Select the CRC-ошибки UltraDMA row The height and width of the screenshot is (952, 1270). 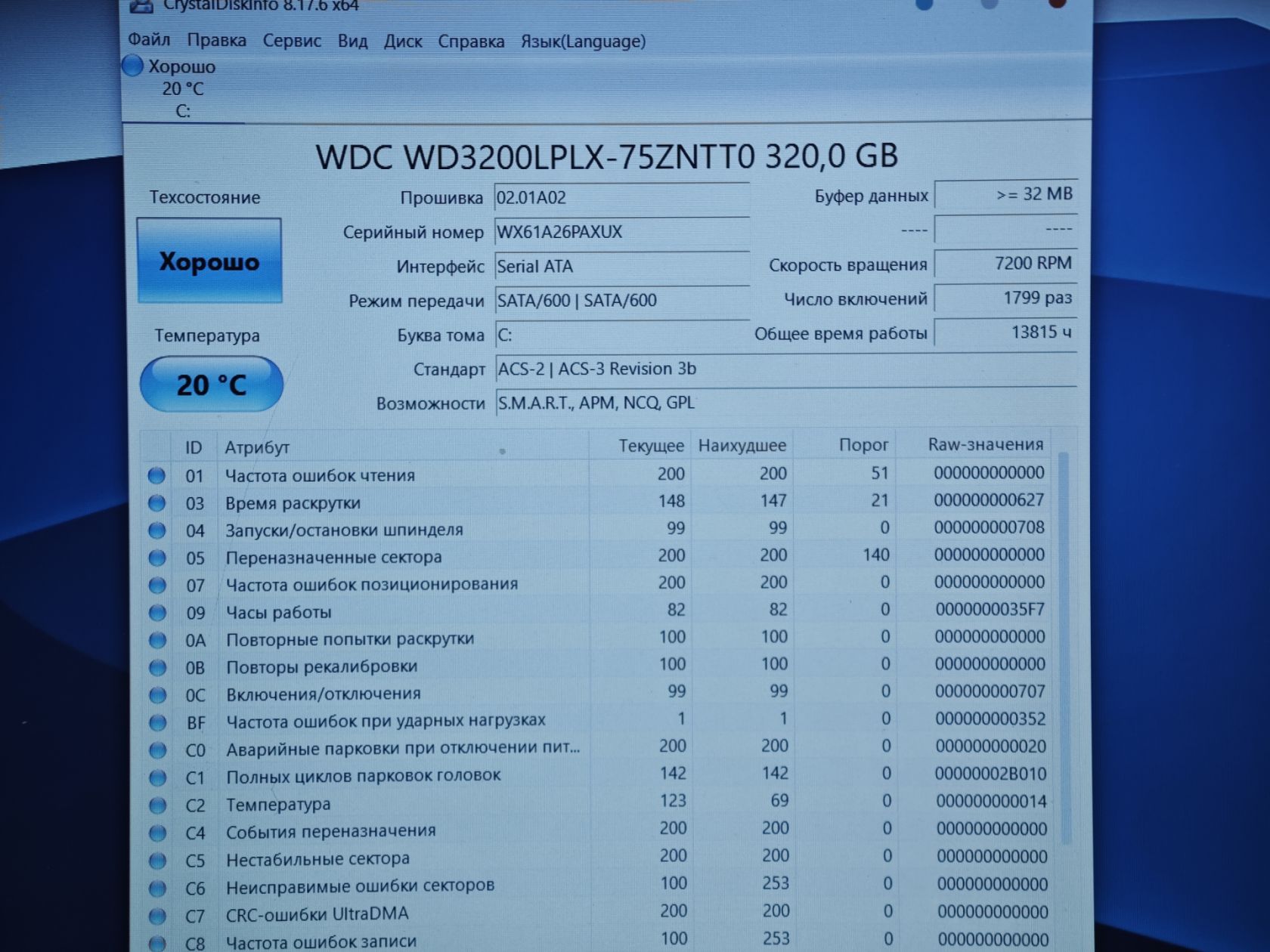[x=598, y=913]
